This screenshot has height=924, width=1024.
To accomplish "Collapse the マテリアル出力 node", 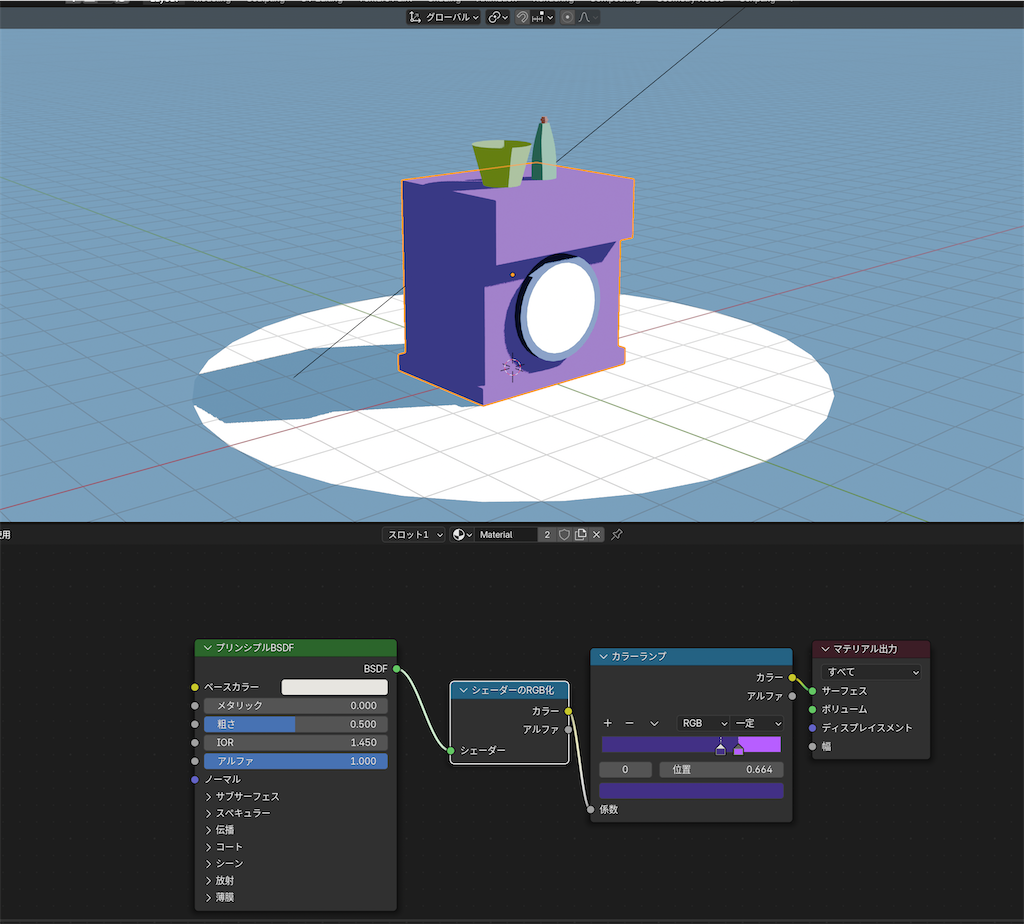I will 825,649.
